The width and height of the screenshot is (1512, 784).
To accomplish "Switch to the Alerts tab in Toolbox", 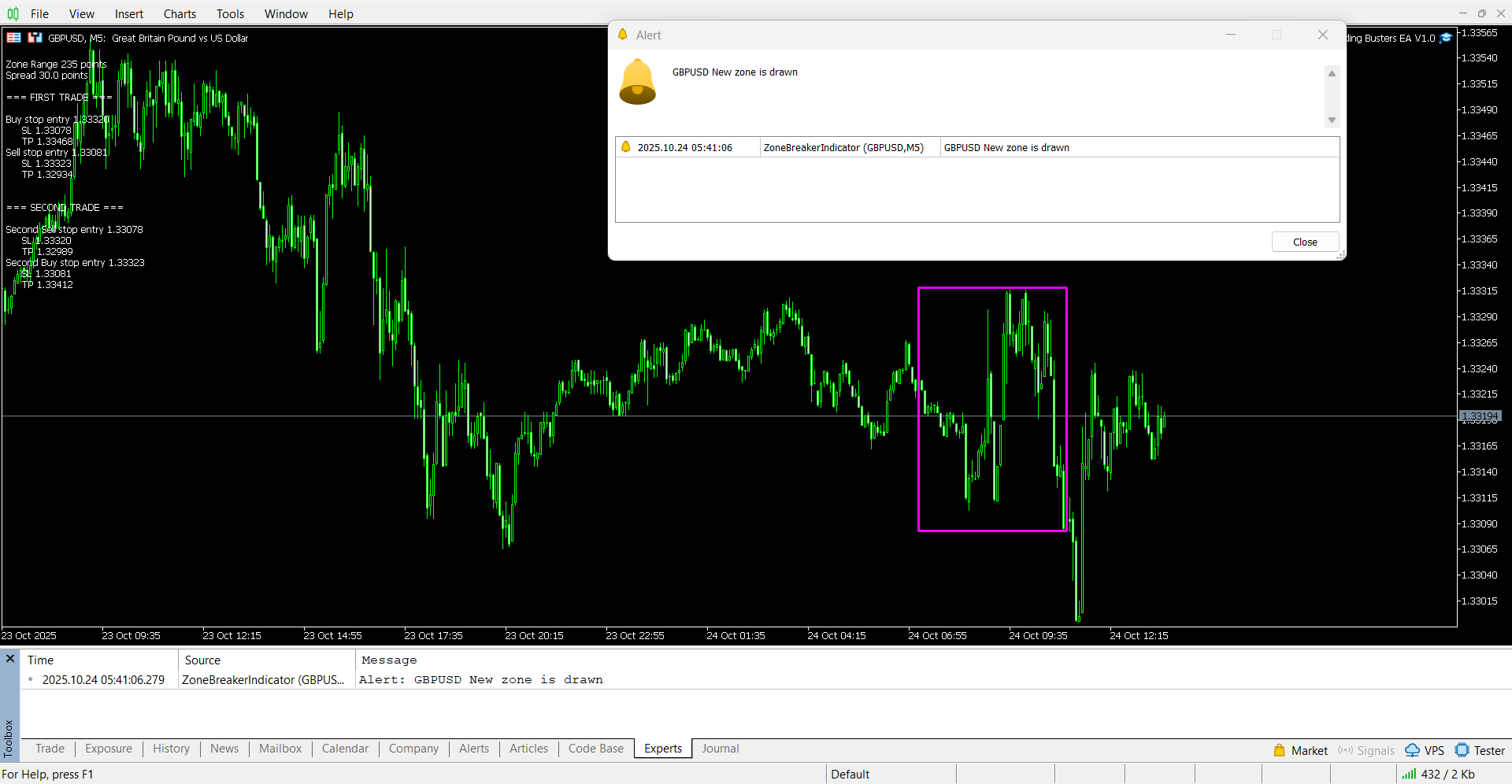I will (x=473, y=749).
